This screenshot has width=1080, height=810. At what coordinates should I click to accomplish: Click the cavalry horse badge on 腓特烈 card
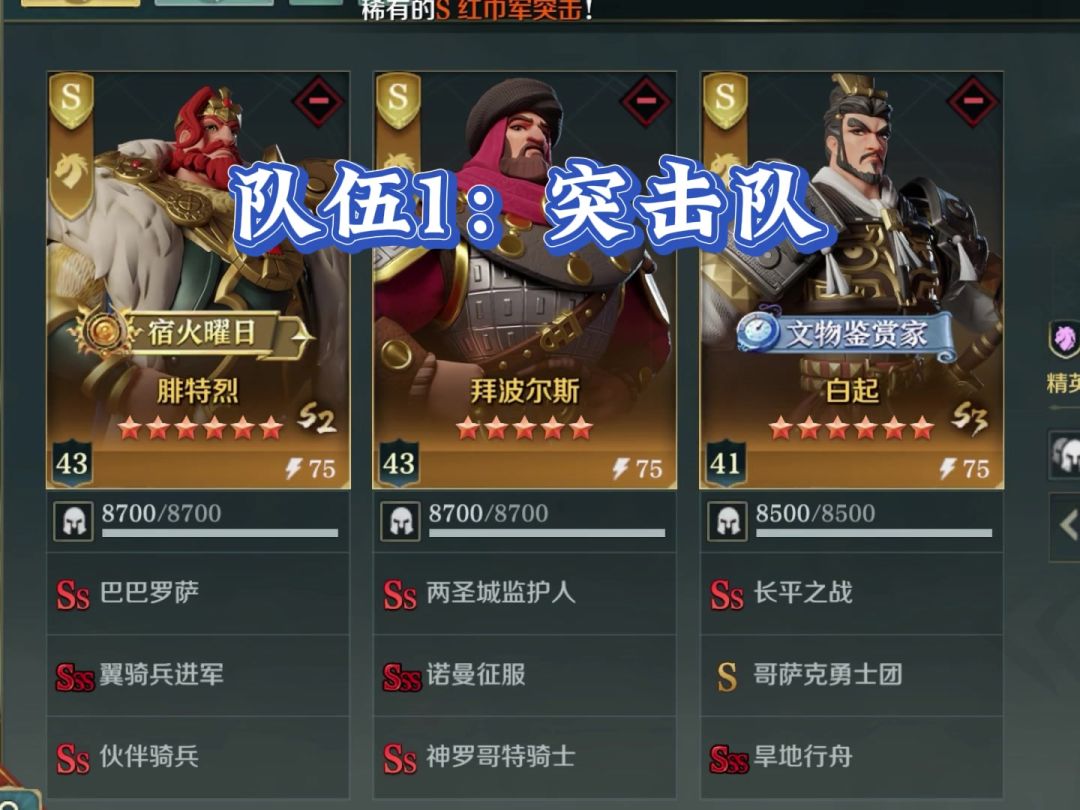click(72, 174)
